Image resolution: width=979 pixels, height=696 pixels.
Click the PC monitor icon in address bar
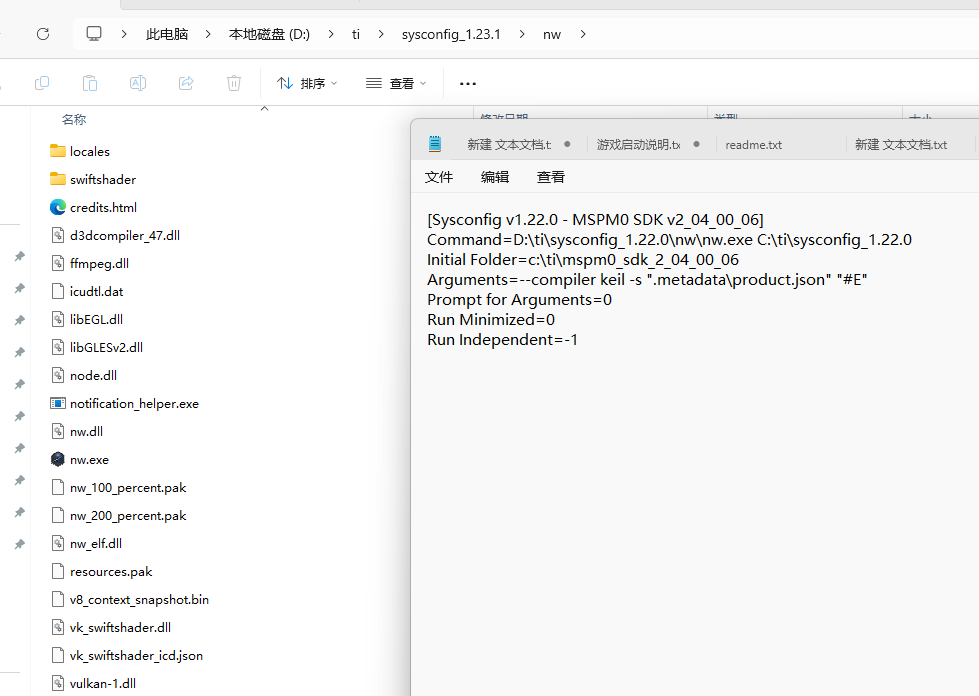click(x=94, y=34)
